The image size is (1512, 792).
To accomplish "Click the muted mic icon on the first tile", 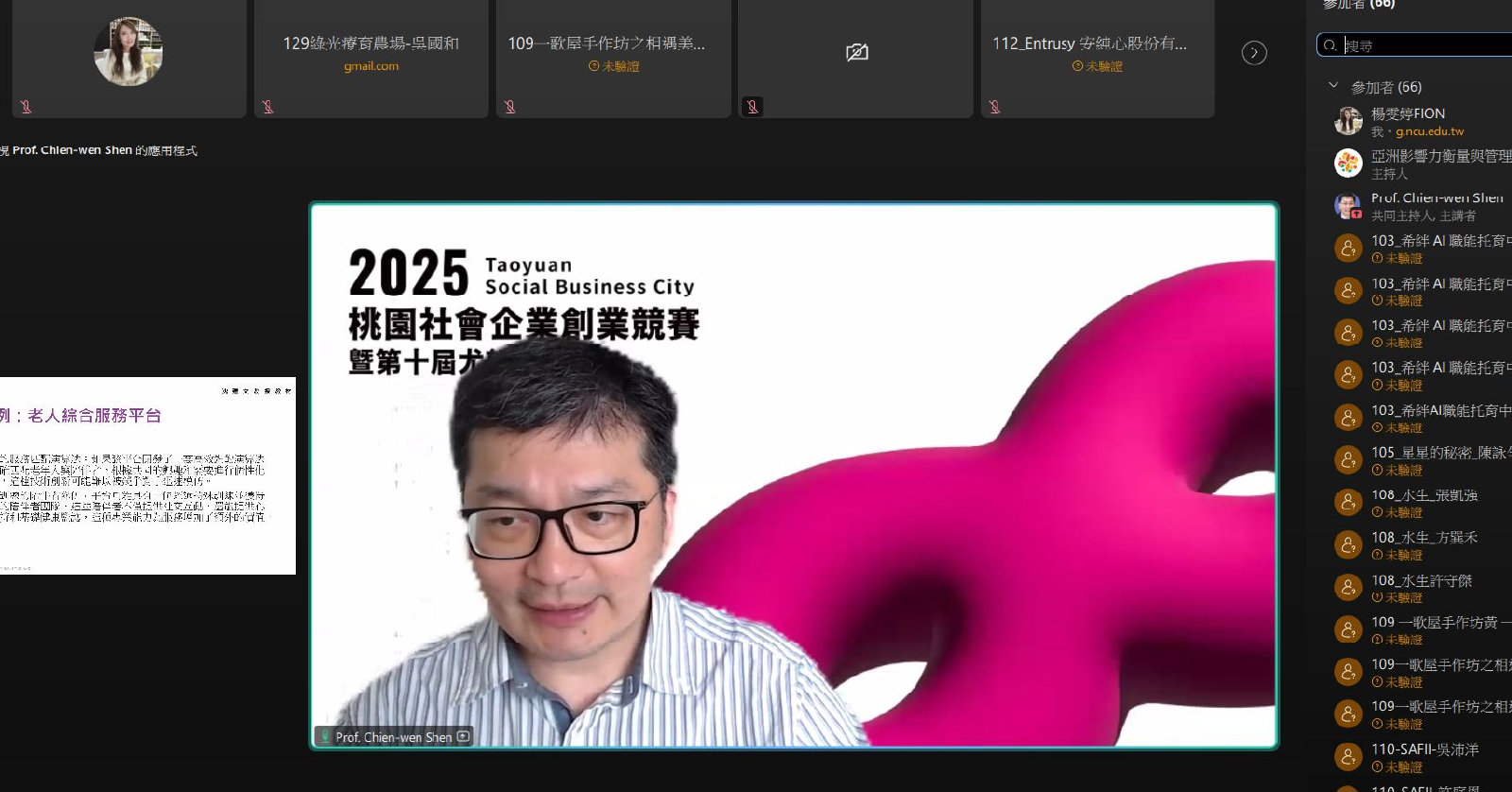I will tap(26, 107).
